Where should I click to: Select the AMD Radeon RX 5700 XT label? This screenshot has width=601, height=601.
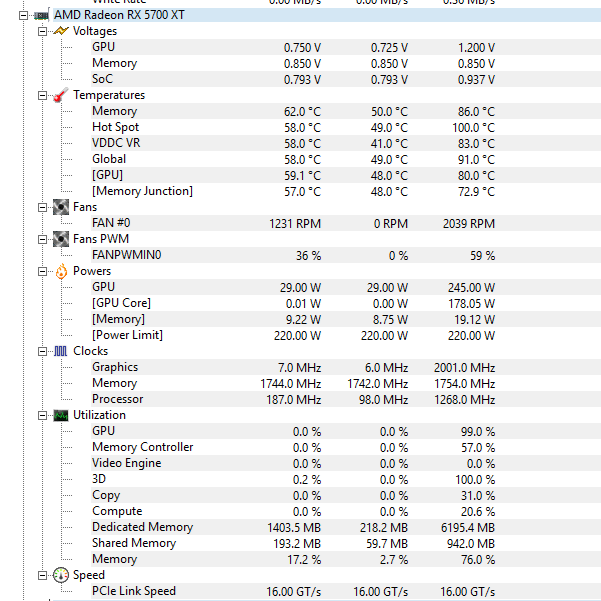pyautogui.click(x=119, y=15)
